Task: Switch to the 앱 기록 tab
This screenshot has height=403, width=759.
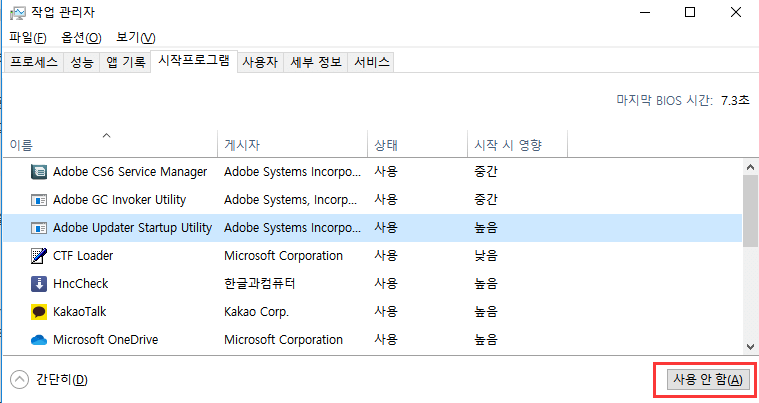Action: pos(126,62)
